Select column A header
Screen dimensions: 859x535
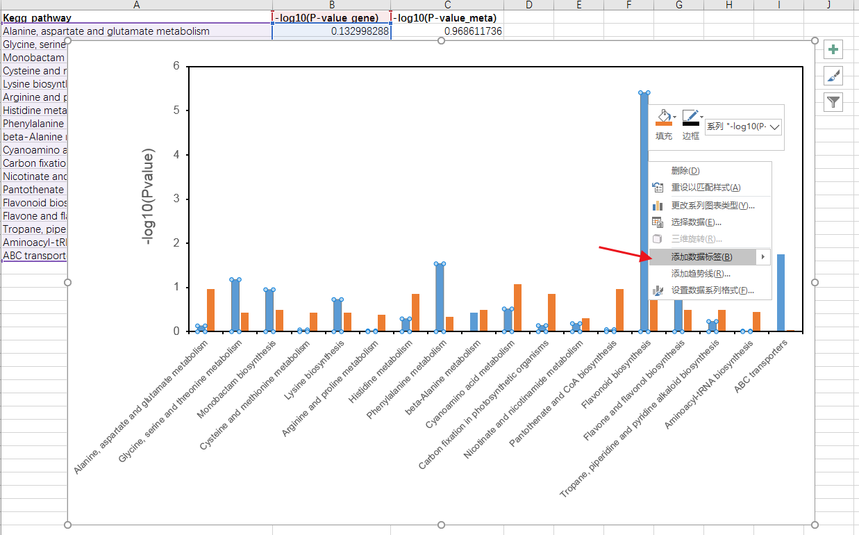[136, 5]
